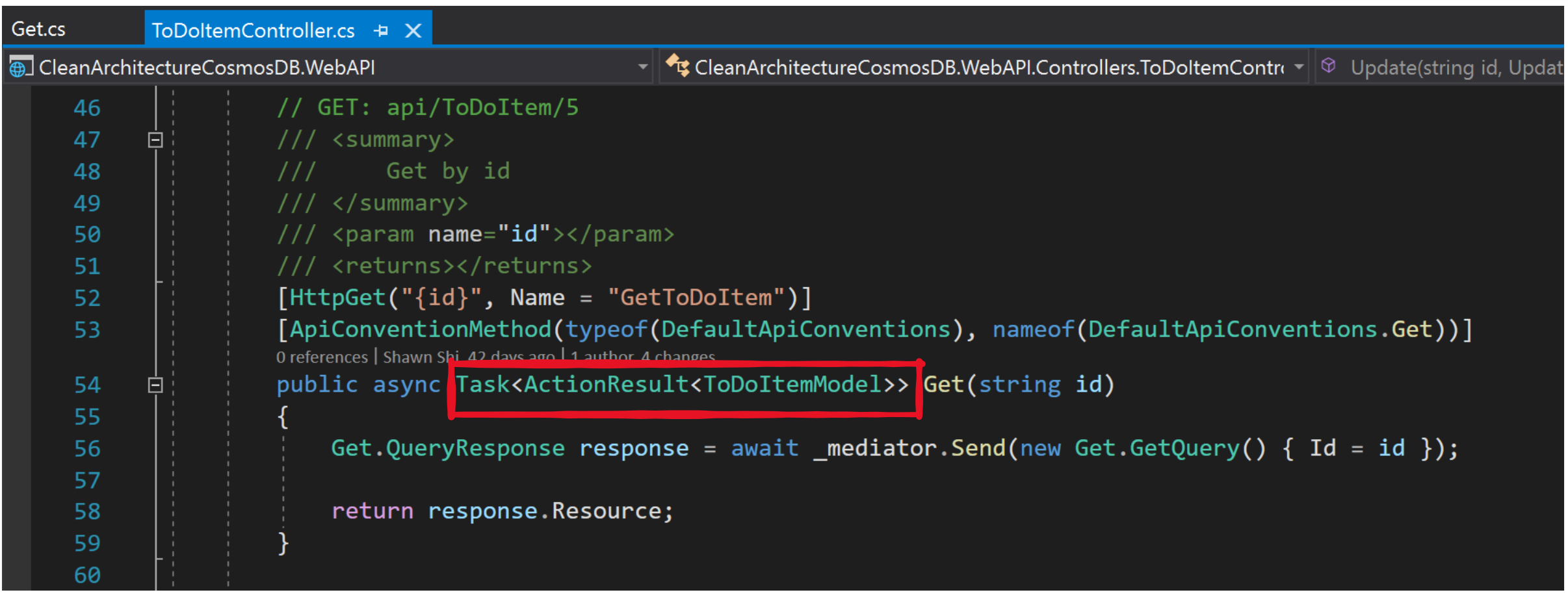1568x599 pixels.
Task: Select the ToDoItemController.cs tab
Action: coord(252,30)
